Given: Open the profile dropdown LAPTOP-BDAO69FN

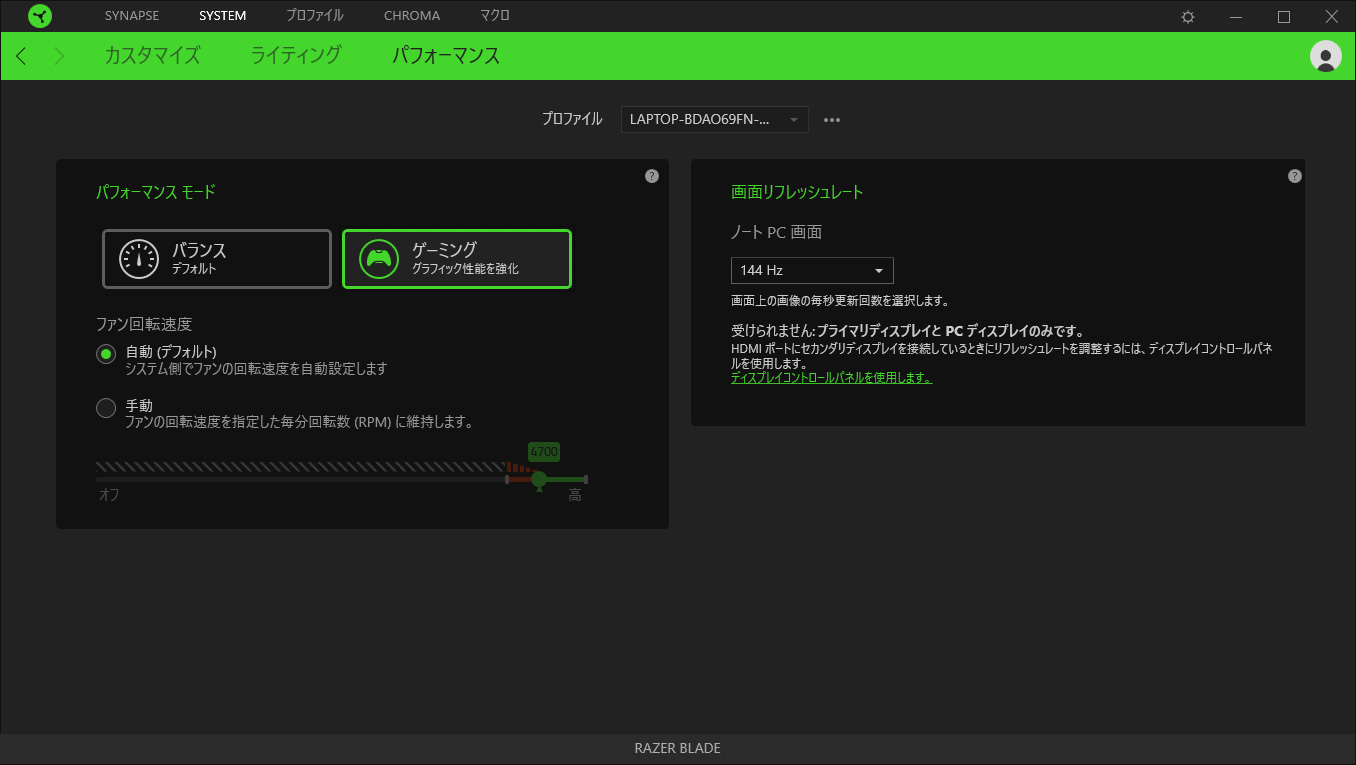Looking at the screenshot, I should click(x=715, y=119).
